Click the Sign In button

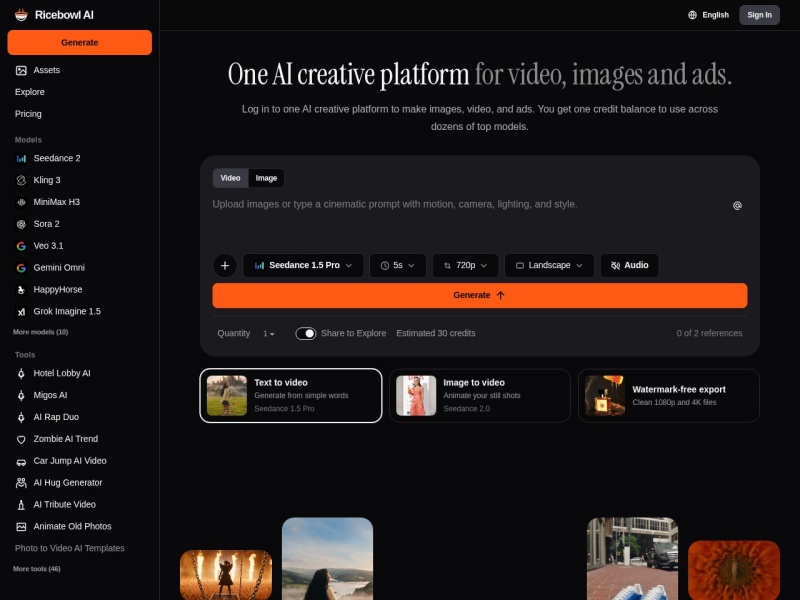pyautogui.click(x=759, y=15)
